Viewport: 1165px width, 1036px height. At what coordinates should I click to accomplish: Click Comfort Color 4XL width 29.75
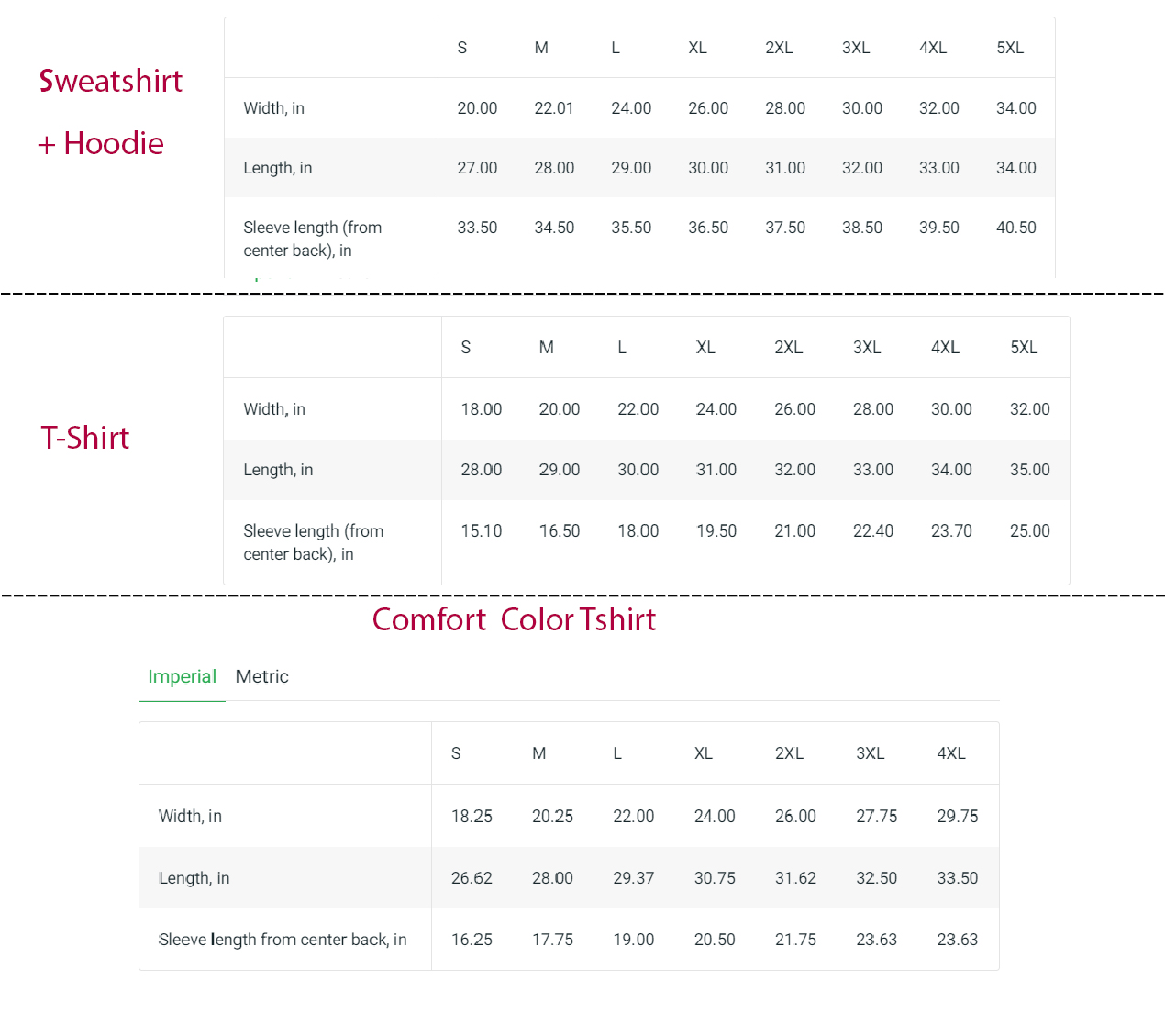click(x=957, y=817)
